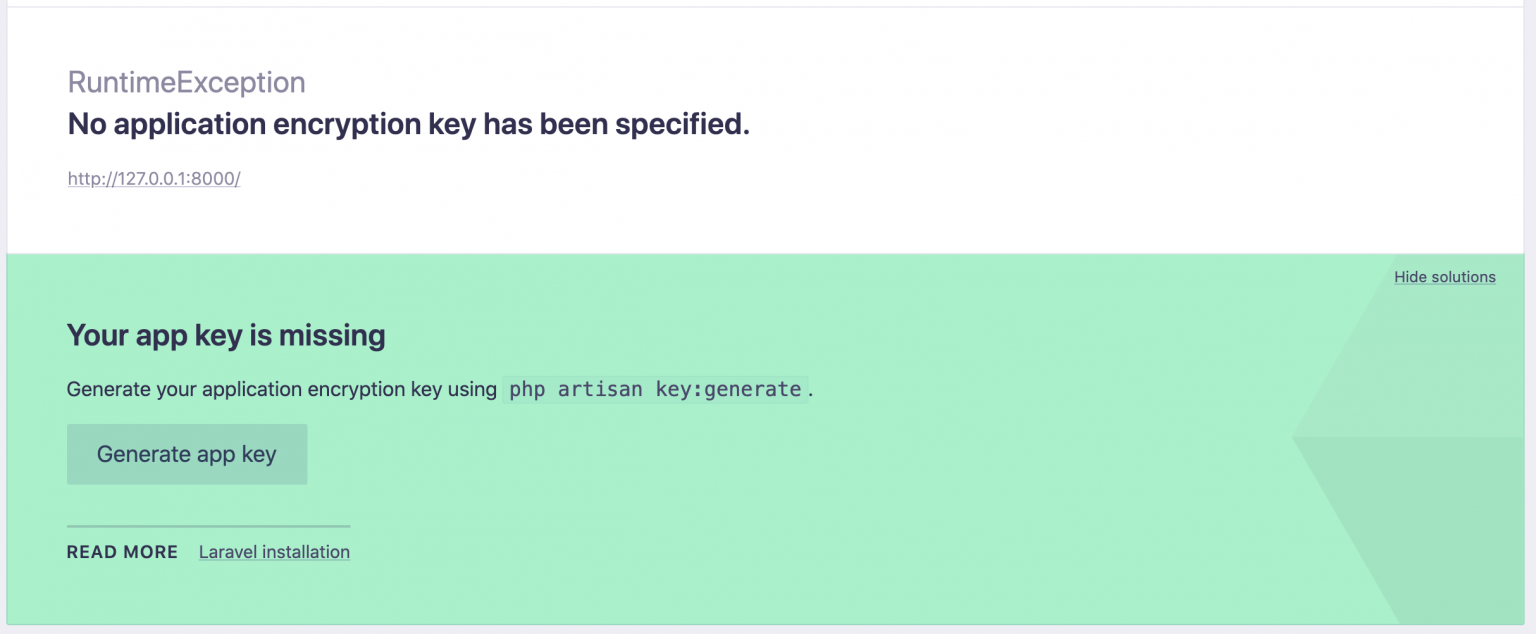This screenshot has width=1536, height=634.
Task: Click the RuntimeException exception label
Action: click(185, 82)
